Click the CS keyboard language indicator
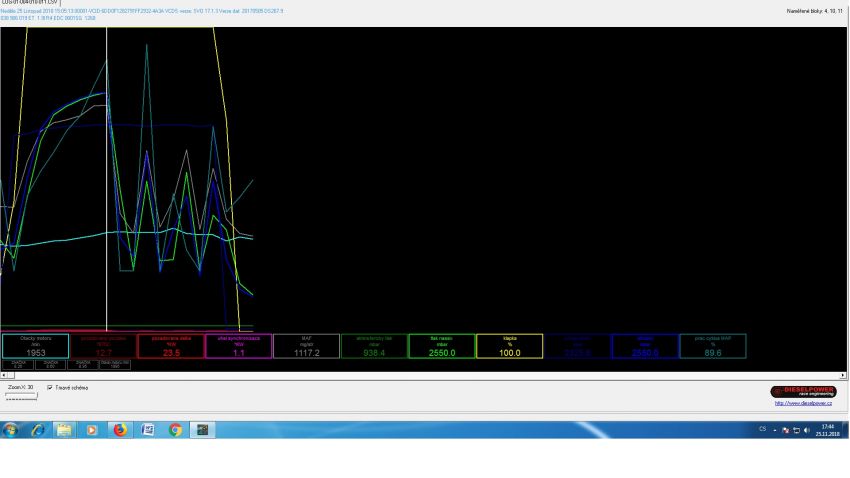This screenshot has width=850, height=478. (x=762, y=430)
